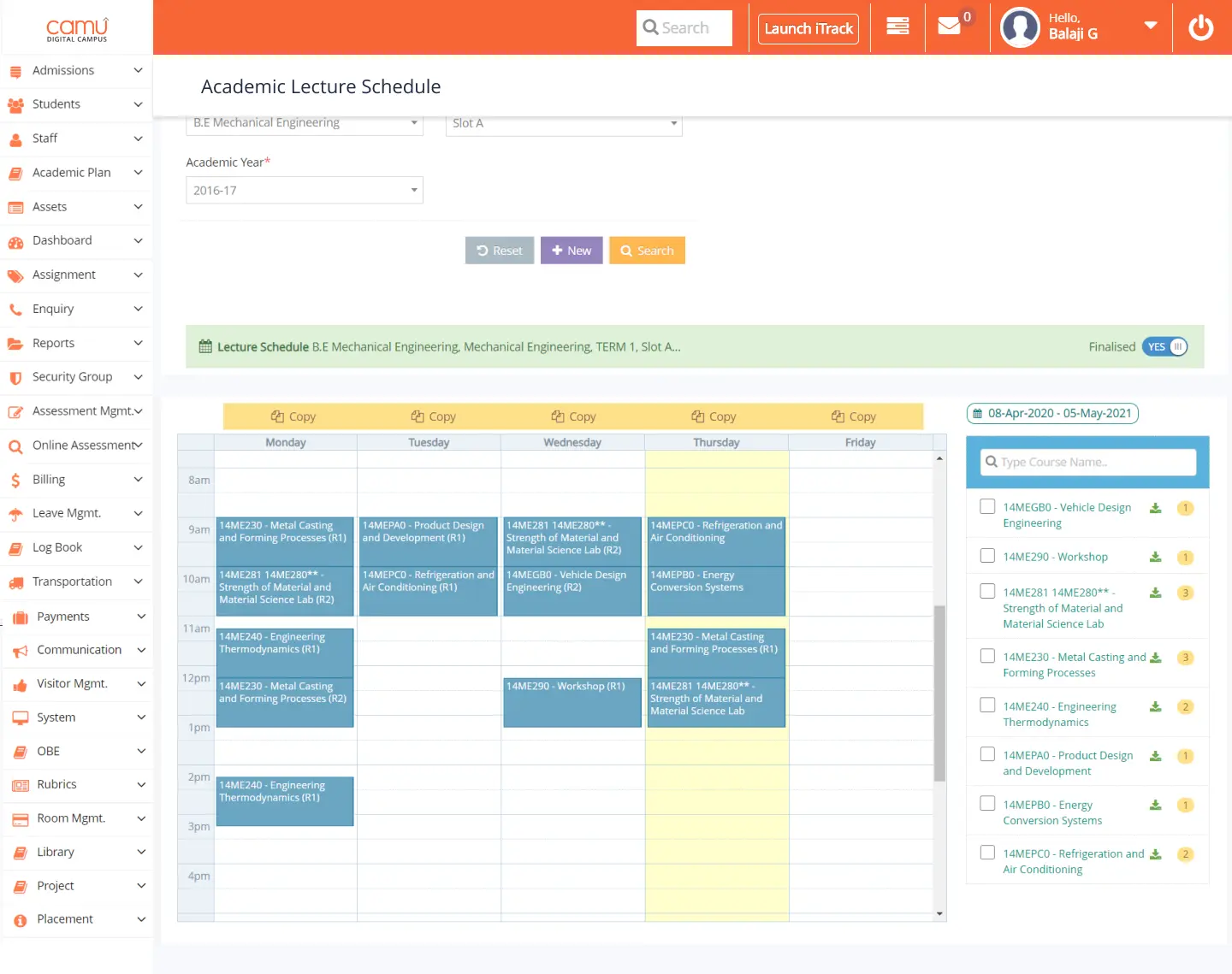Viewport: 1232px width, 974px height.
Task: Download 14MEGB0 Vehicle Design Engineering course
Action: (x=1155, y=508)
